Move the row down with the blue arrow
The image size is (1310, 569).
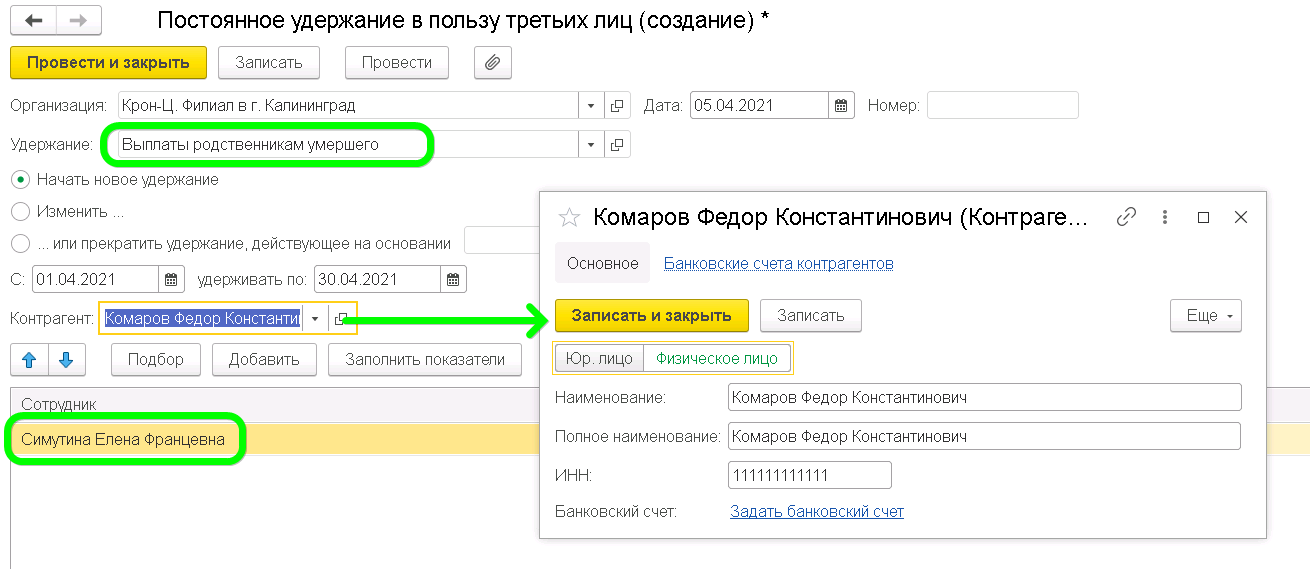67,360
